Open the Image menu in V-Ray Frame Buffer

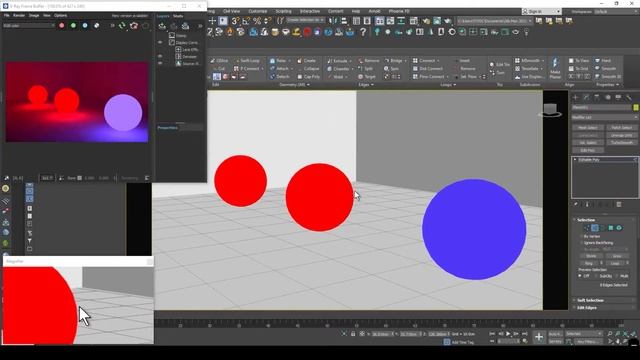tap(34, 16)
